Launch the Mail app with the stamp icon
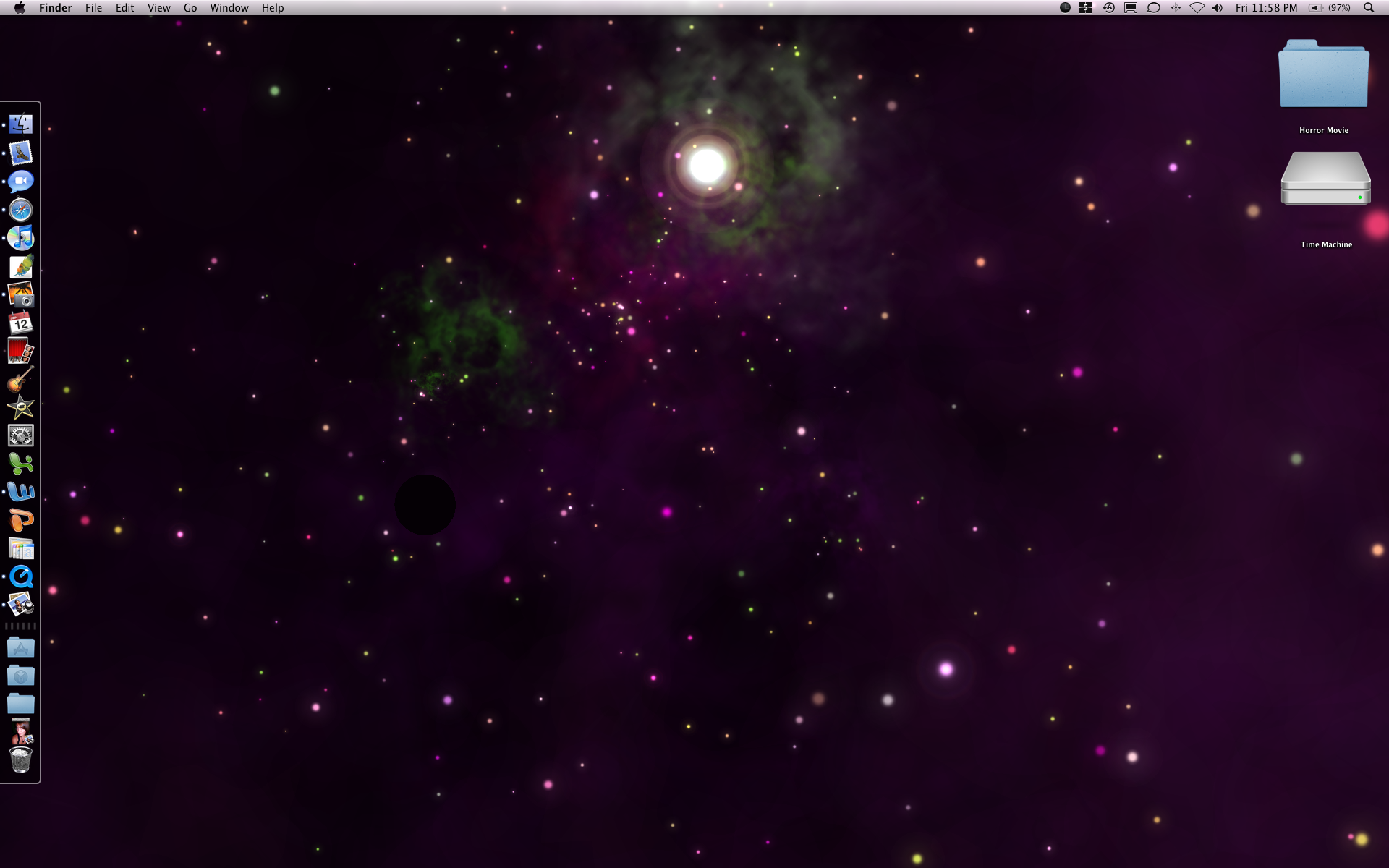 [x=21, y=153]
